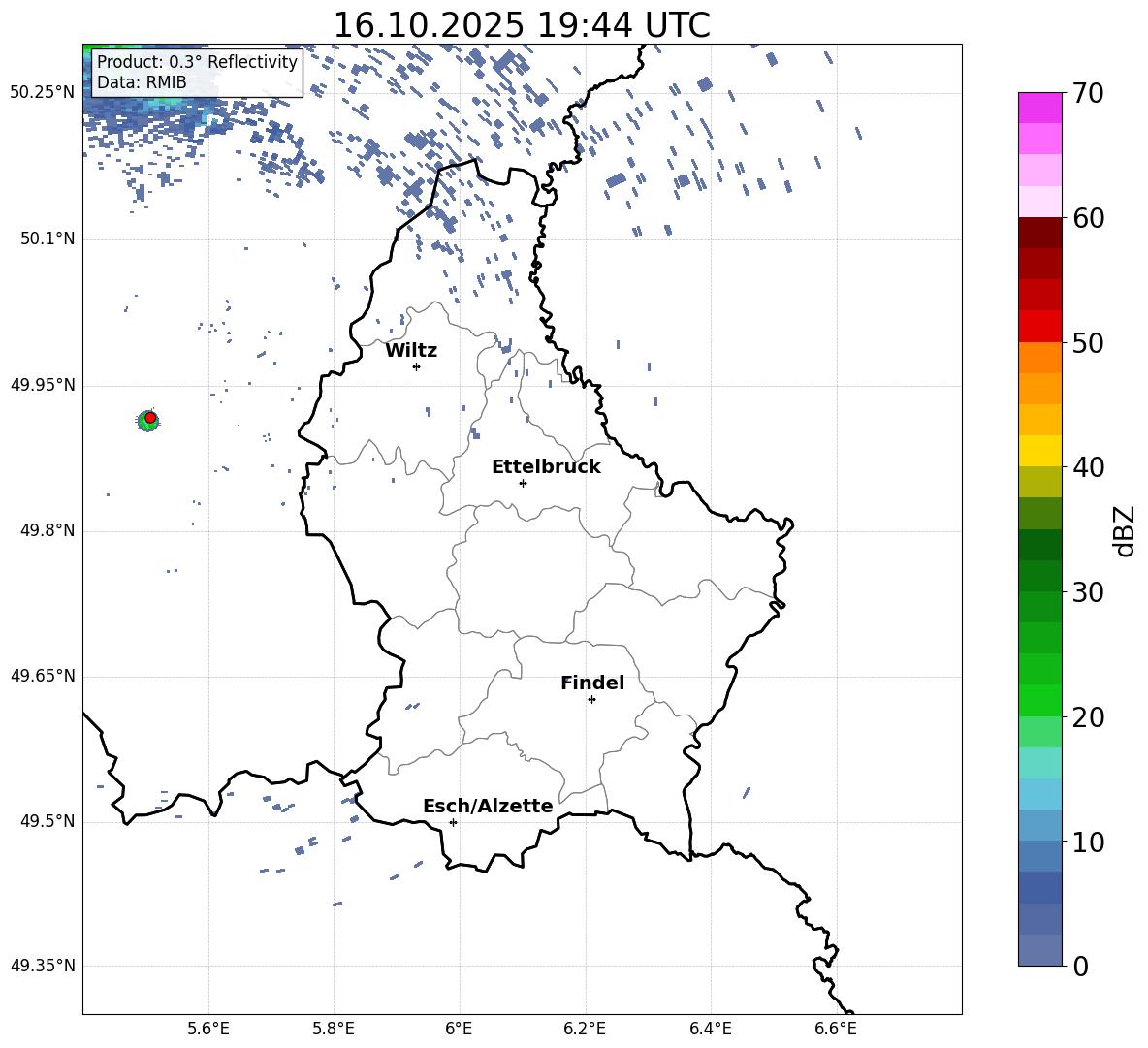The height and width of the screenshot is (1048, 1148).
Task: Click the Esch/Alzette city label
Action: [488, 806]
